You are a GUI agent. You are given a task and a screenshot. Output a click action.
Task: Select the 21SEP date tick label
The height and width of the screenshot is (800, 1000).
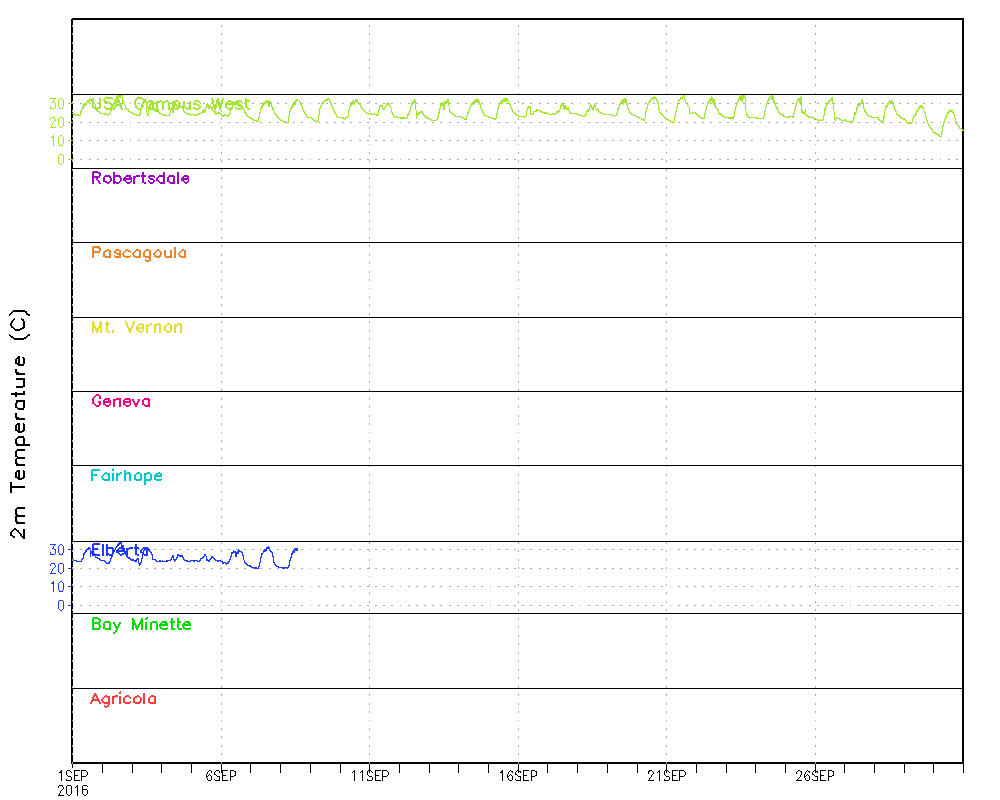[666, 775]
